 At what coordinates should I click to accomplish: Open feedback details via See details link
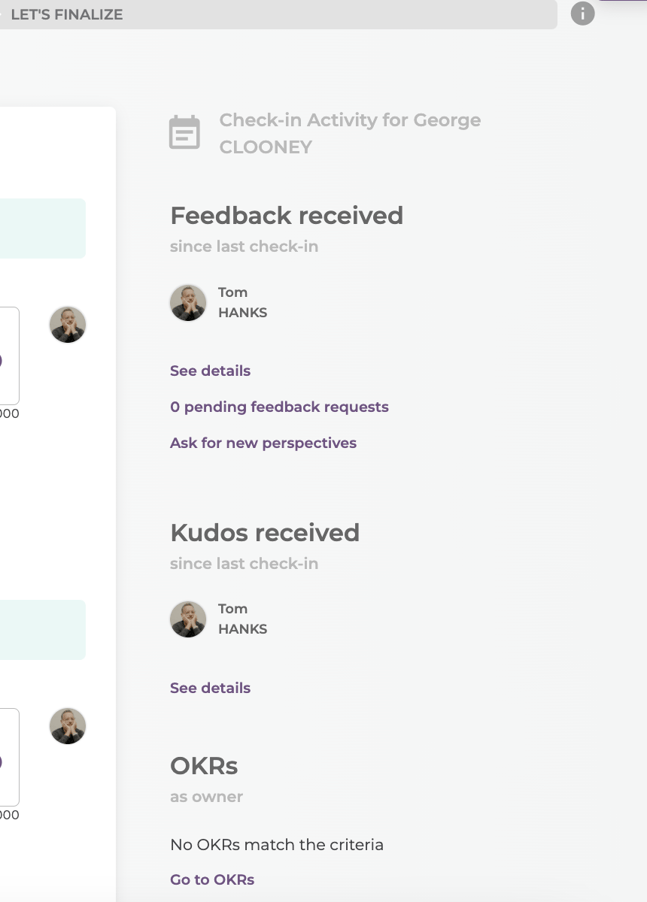210,371
